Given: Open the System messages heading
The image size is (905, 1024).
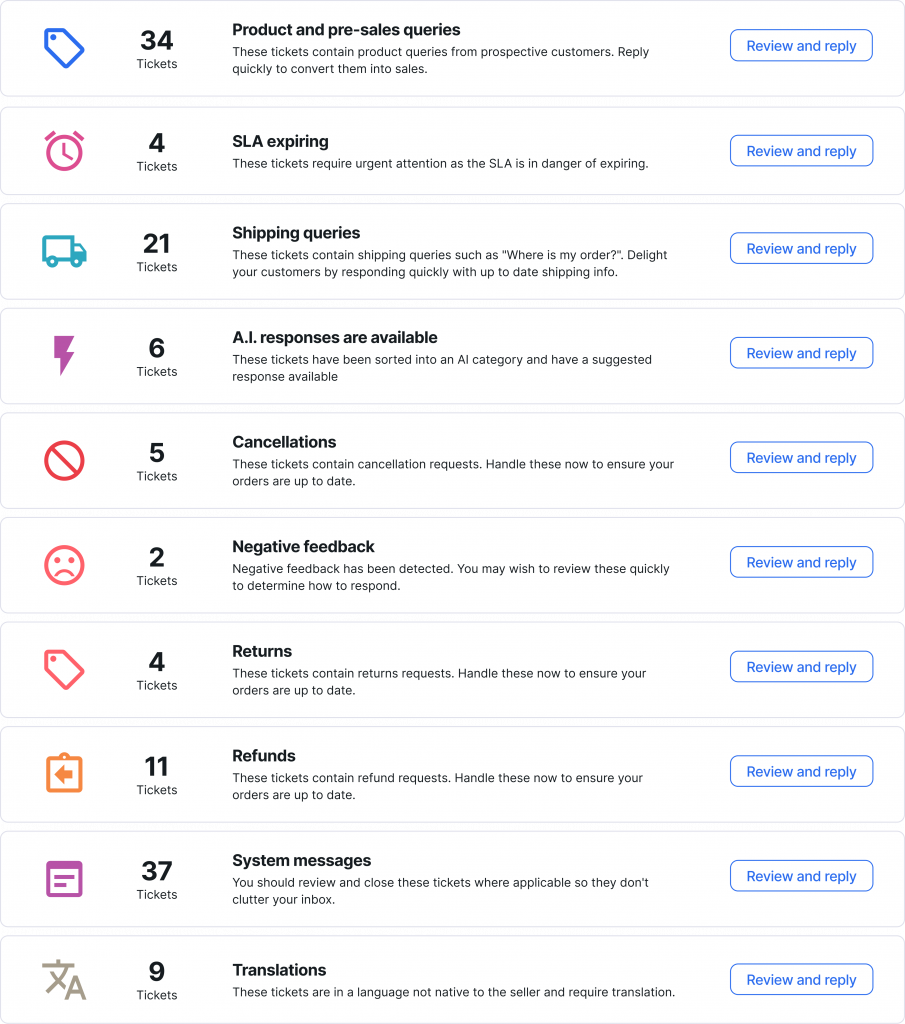Looking at the screenshot, I should click(301, 861).
